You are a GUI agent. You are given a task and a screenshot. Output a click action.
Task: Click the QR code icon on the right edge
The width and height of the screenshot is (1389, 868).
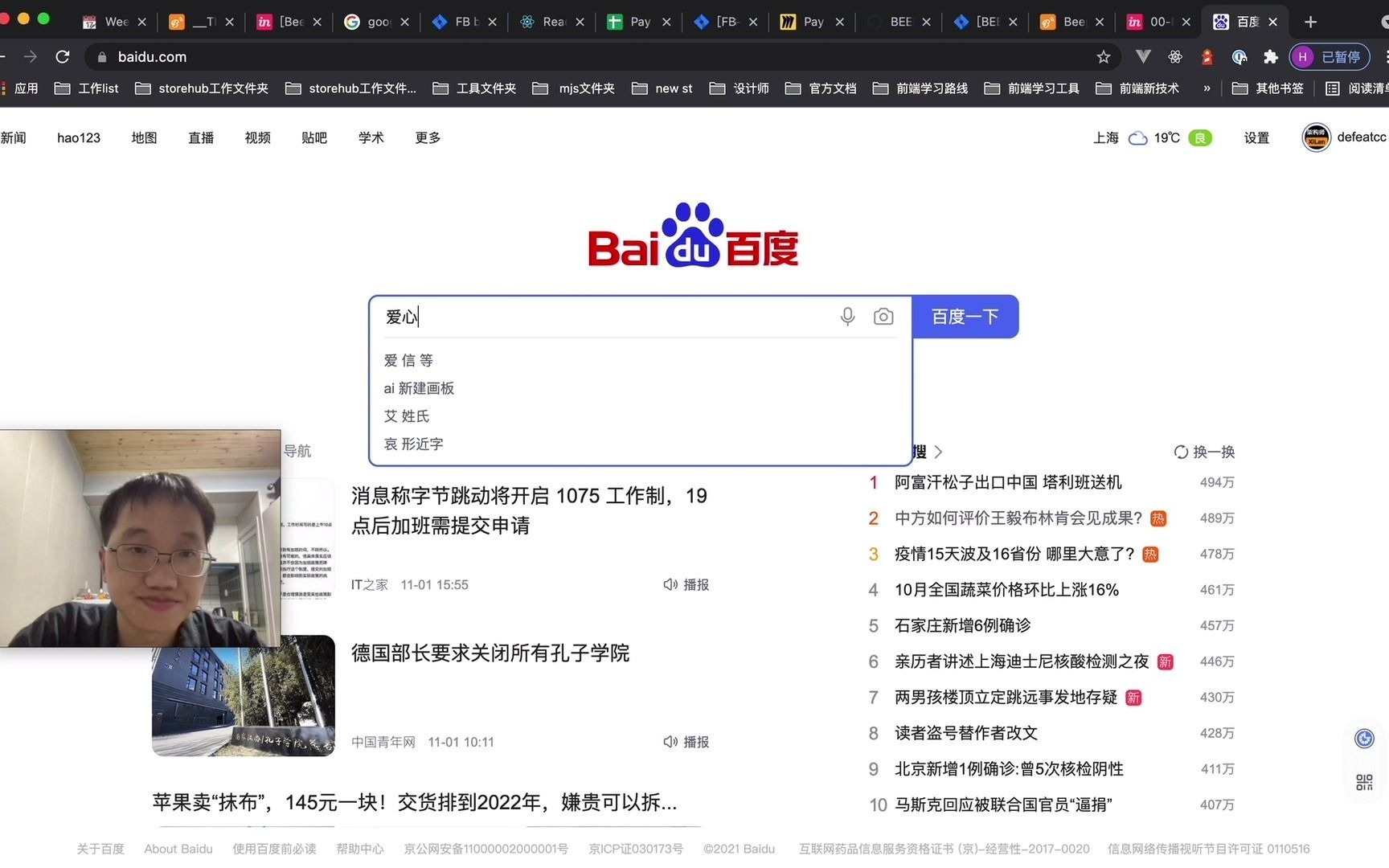1364,782
